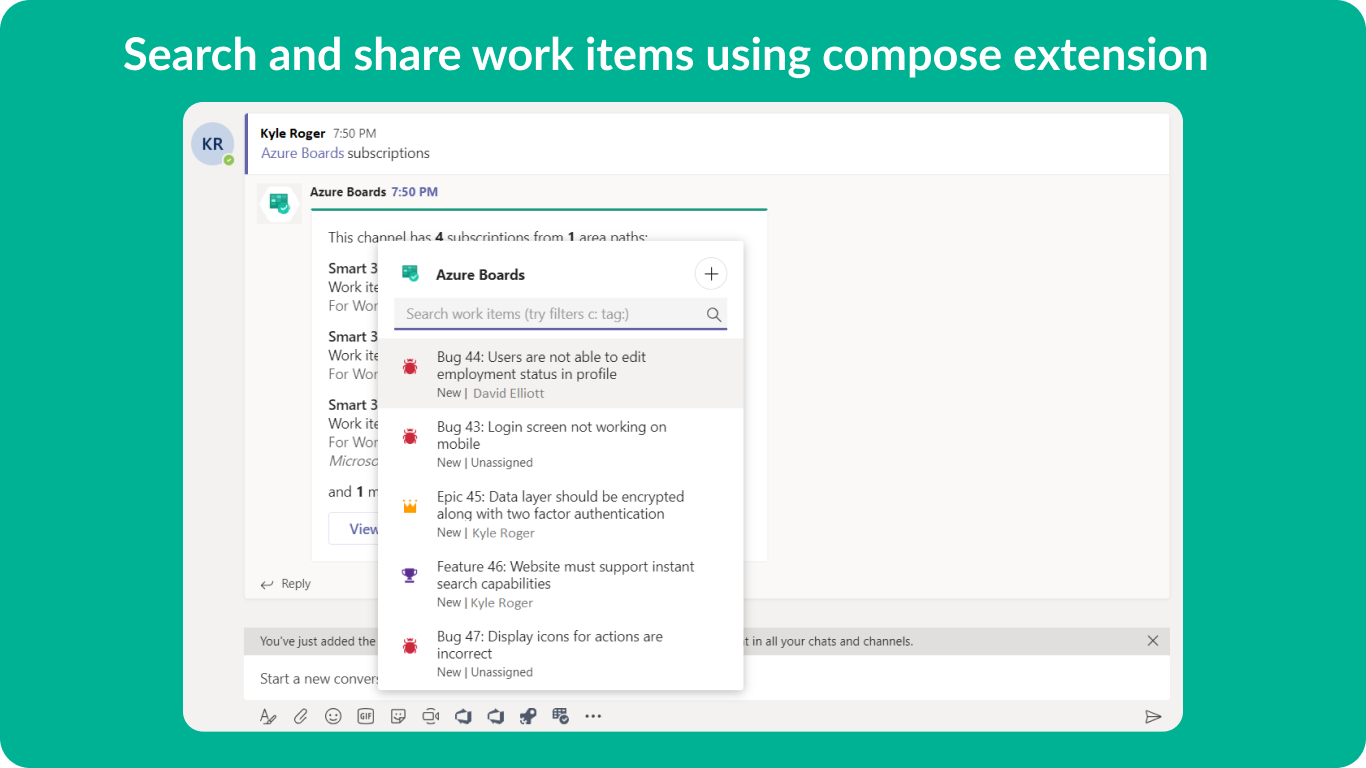Click the Kyle Roger sender name

pyautogui.click(x=293, y=133)
